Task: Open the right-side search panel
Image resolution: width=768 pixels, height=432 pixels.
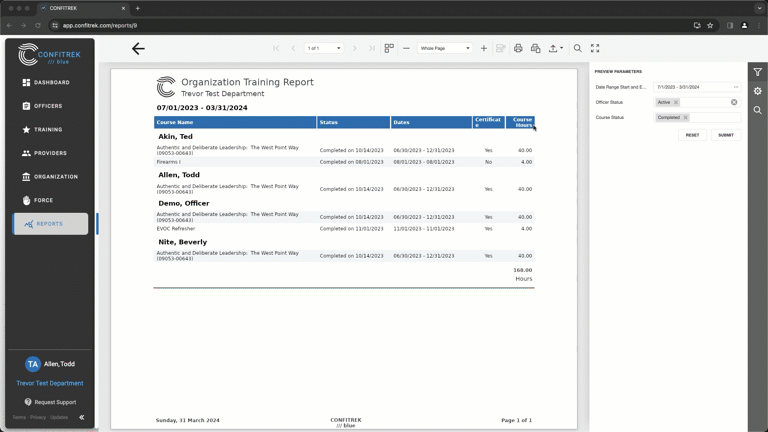Action: coord(758,110)
